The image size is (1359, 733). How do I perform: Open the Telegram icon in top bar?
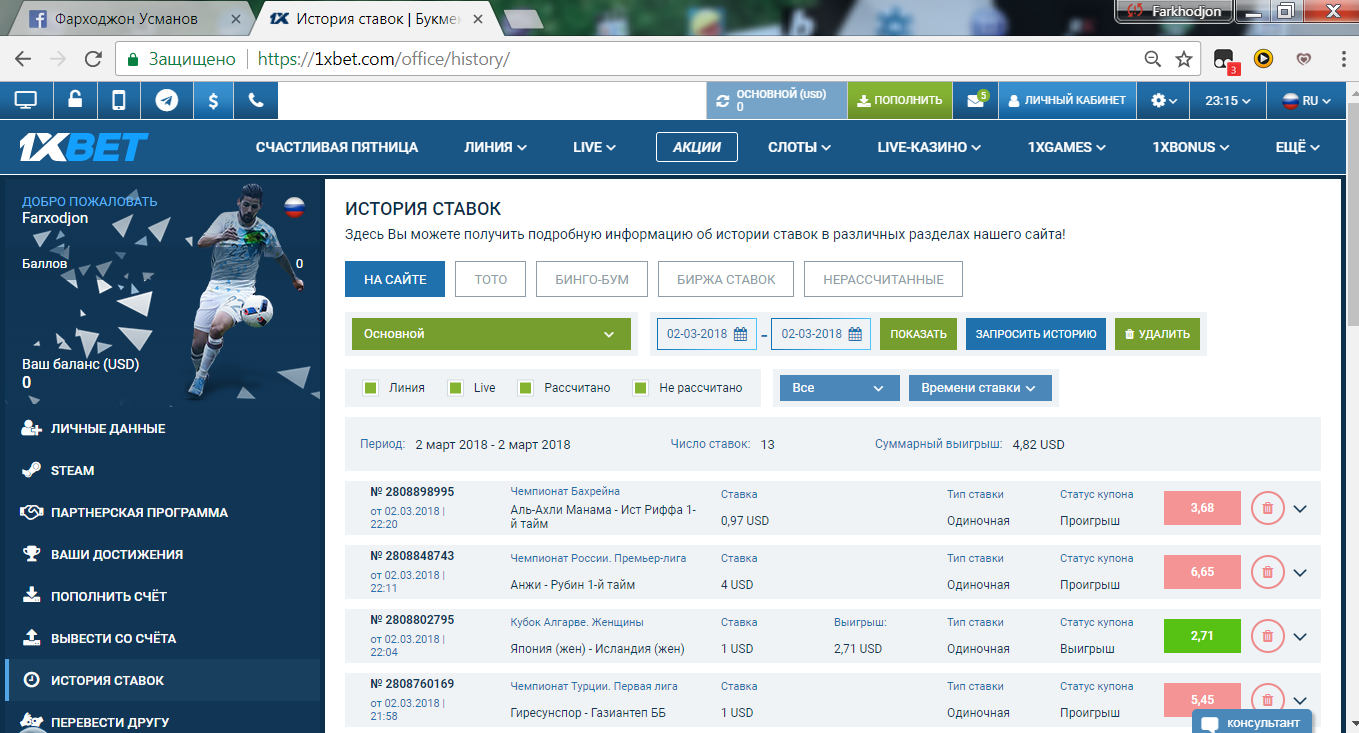166,100
